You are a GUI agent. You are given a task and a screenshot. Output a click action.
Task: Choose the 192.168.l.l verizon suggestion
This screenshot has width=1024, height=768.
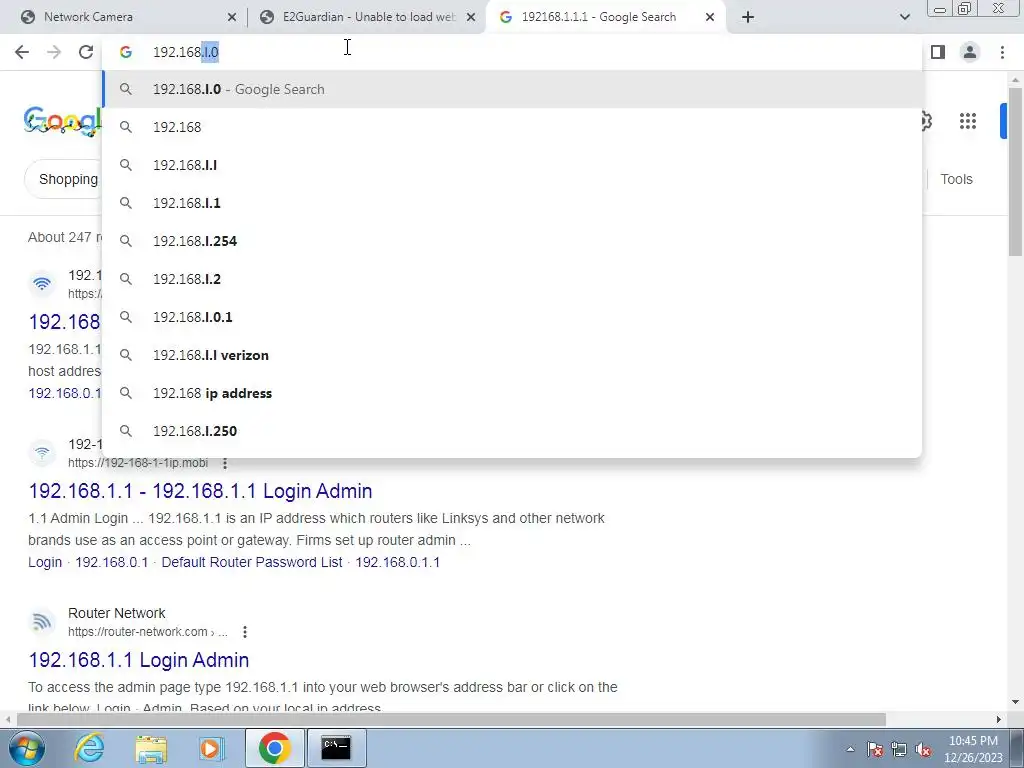[x=512, y=355]
